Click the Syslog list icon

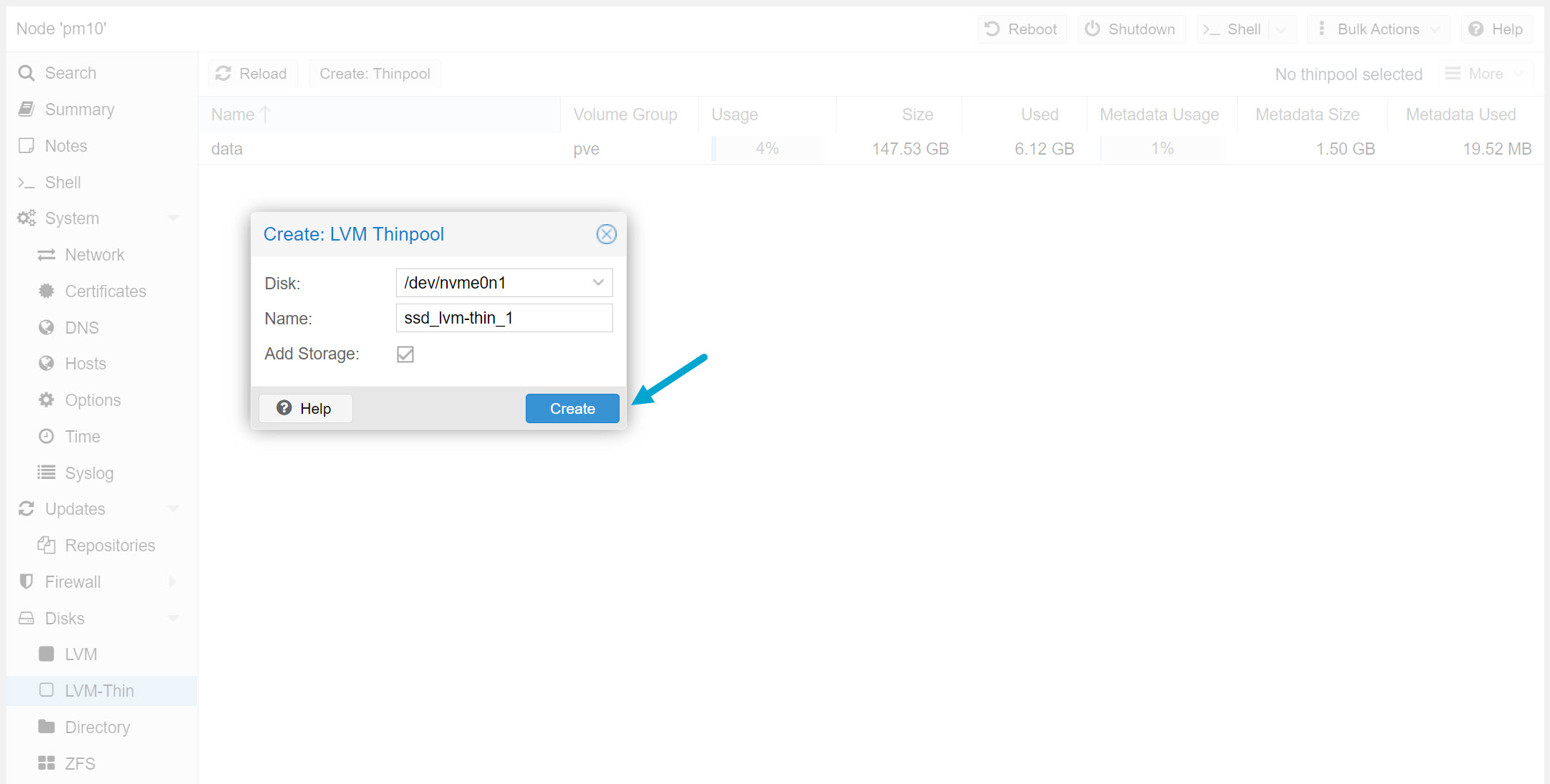pyautogui.click(x=47, y=473)
